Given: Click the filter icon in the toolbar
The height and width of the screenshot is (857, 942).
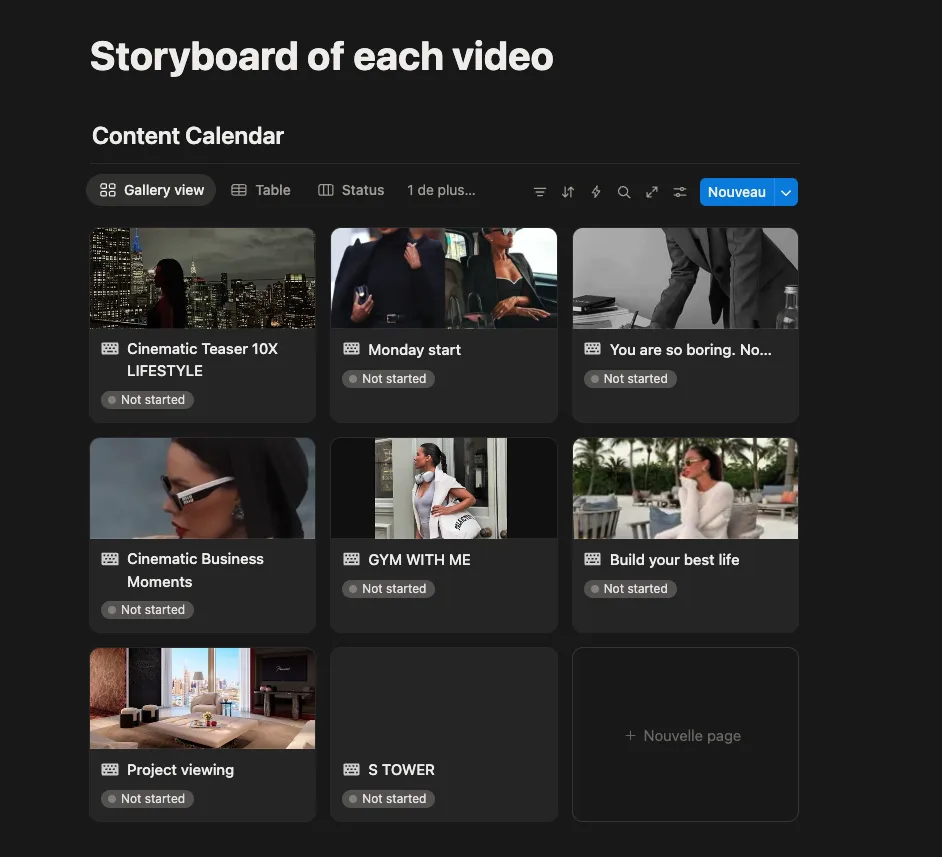Looking at the screenshot, I should coord(540,192).
